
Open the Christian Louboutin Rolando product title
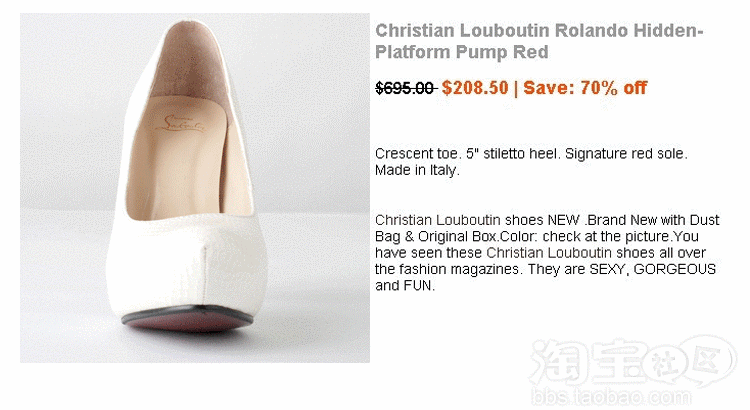pyautogui.click(x=539, y=41)
